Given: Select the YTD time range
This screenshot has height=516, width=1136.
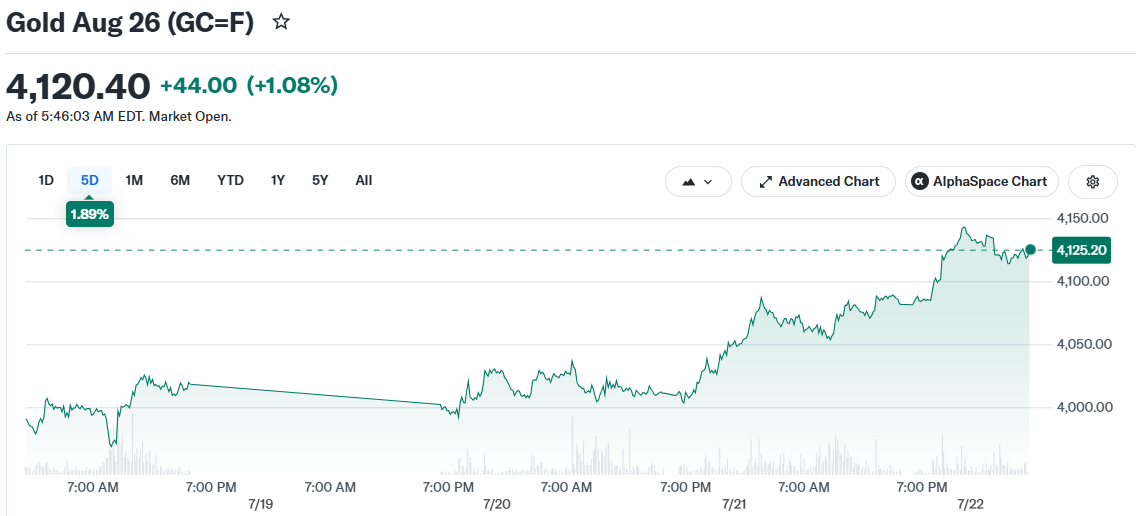Looking at the screenshot, I should (x=230, y=180).
